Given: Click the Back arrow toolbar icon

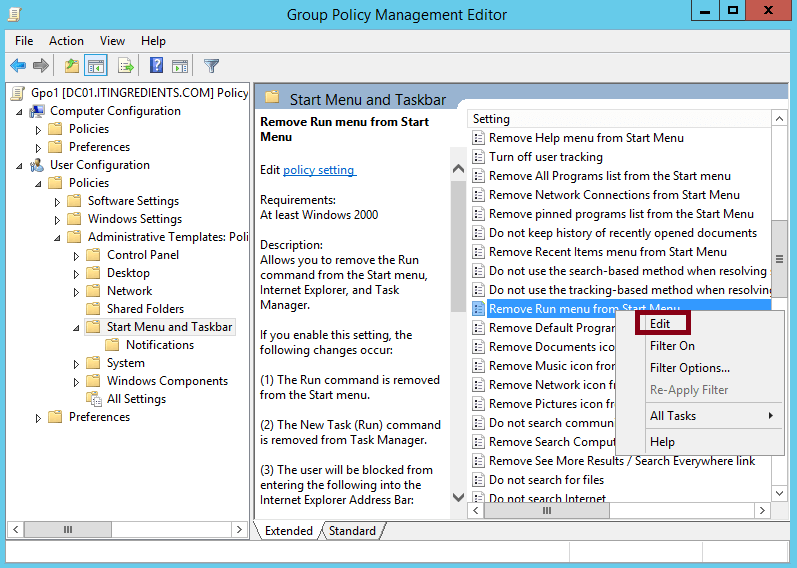Looking at the screenshot, I should [18, 66].
